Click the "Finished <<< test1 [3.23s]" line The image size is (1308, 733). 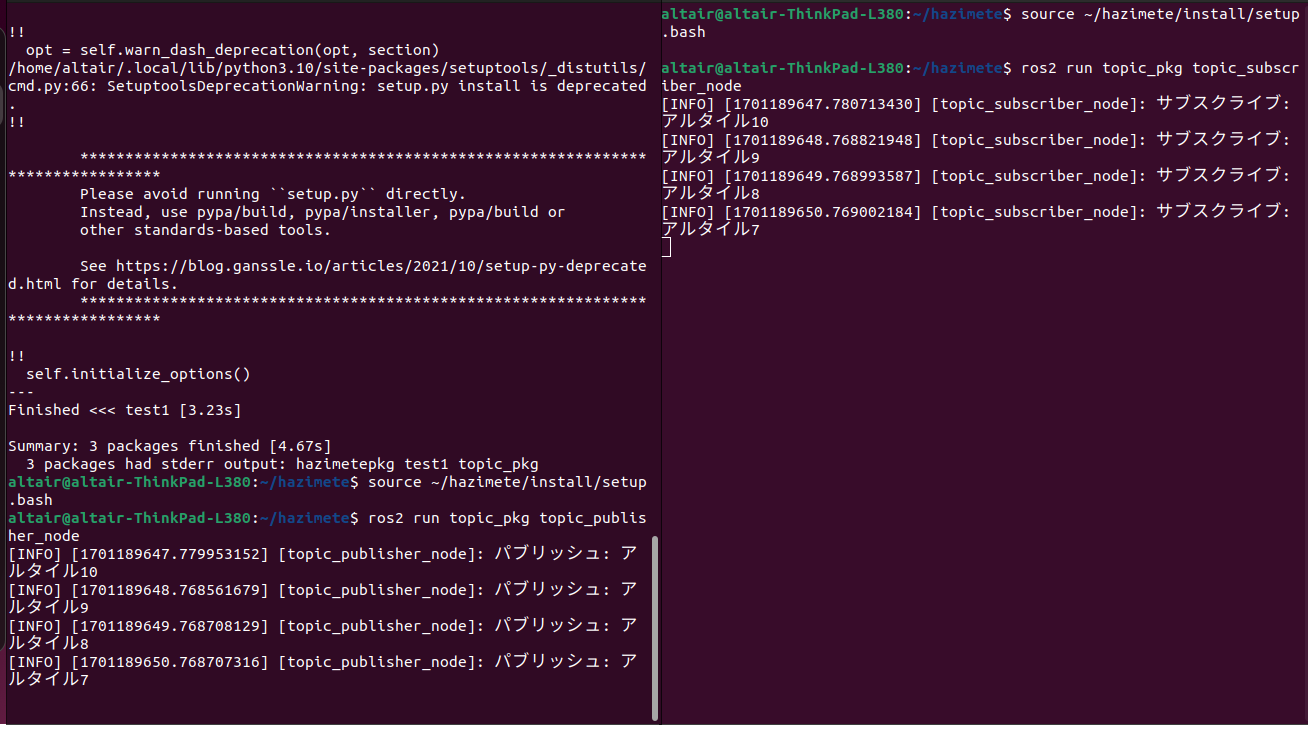pos(124,410)
